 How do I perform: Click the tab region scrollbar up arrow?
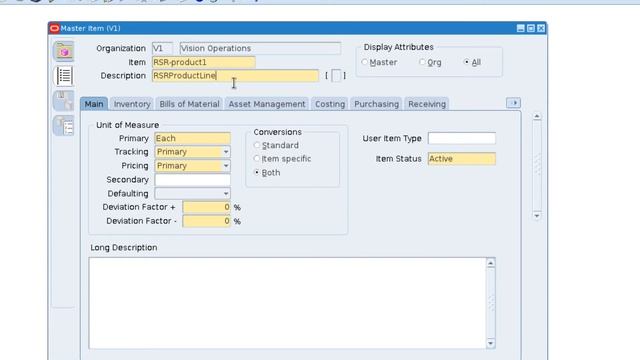(x=537, y=116)
